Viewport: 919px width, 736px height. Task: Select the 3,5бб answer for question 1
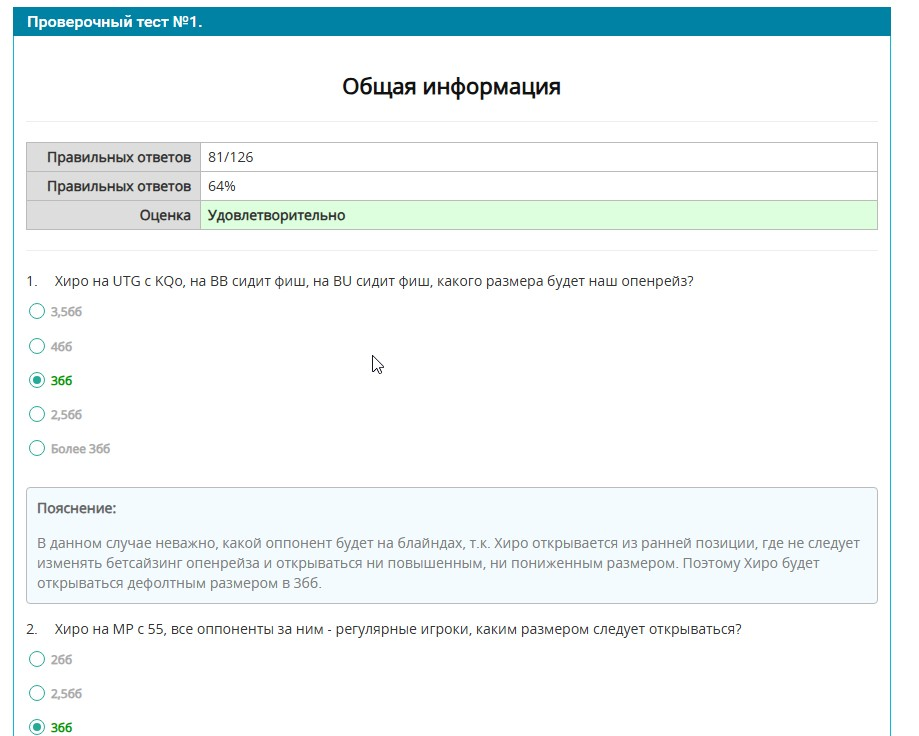[37, 311]
